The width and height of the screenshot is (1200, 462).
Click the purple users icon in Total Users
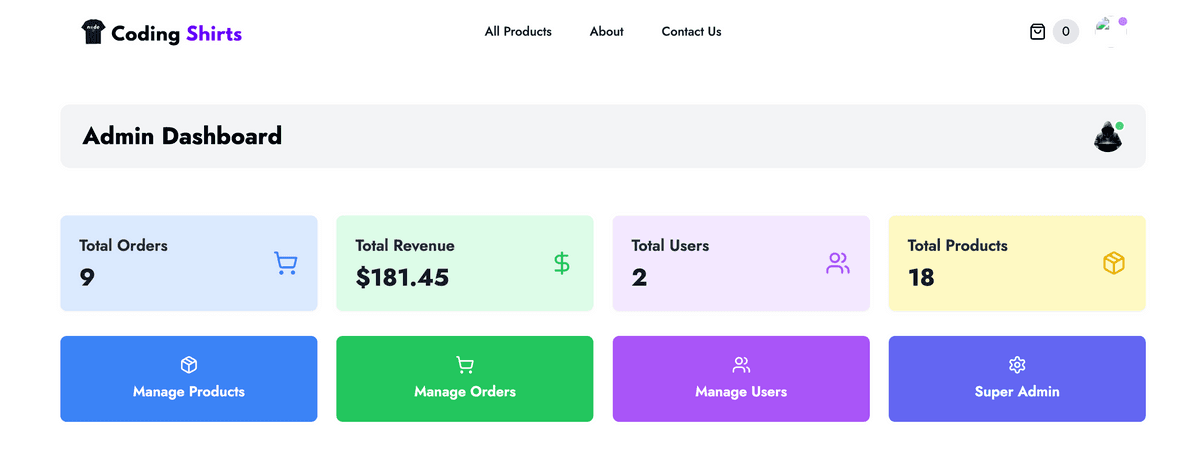click(837, 263)
